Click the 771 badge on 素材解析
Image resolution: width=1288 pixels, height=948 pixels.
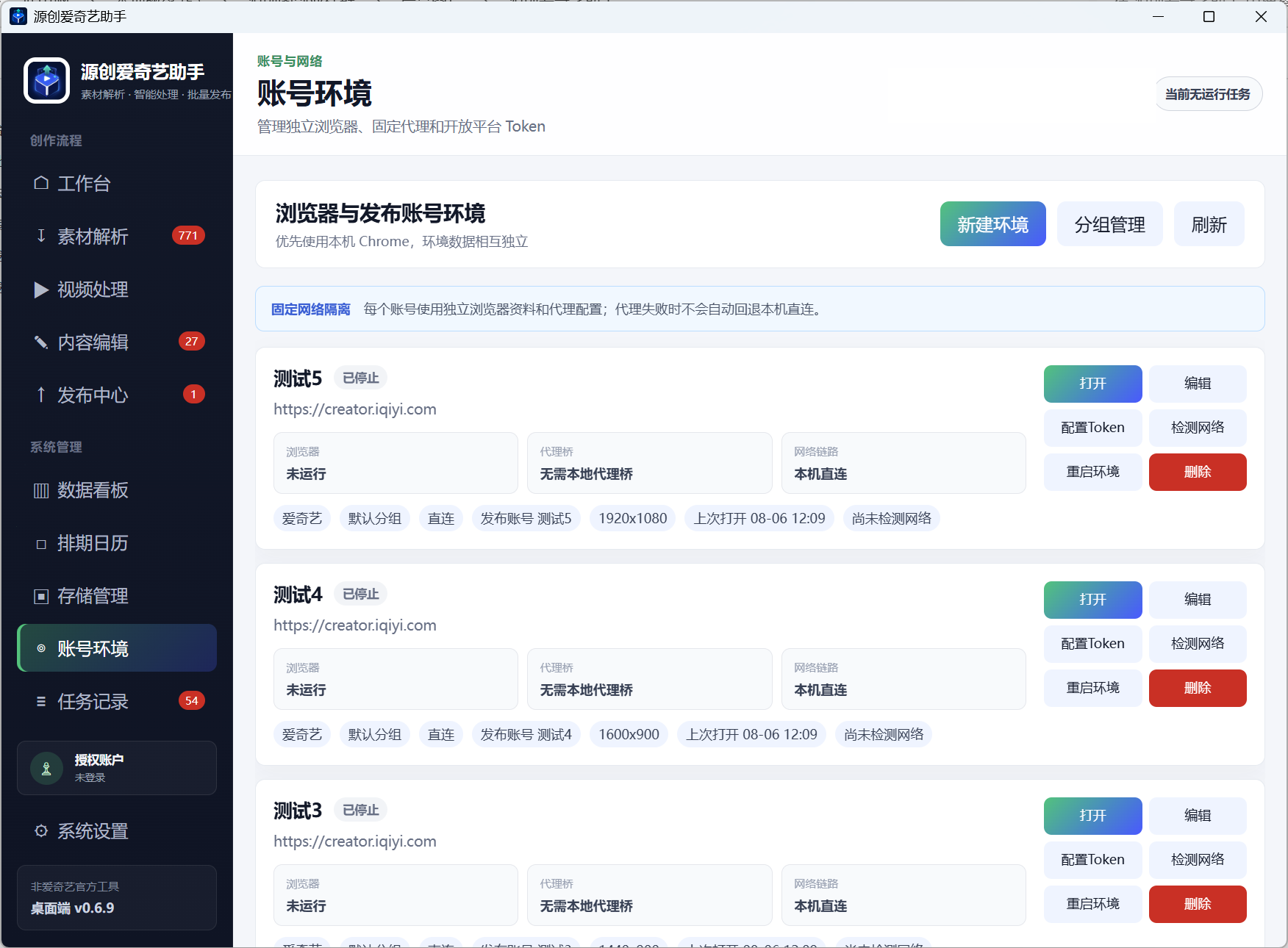pos(188,236)
